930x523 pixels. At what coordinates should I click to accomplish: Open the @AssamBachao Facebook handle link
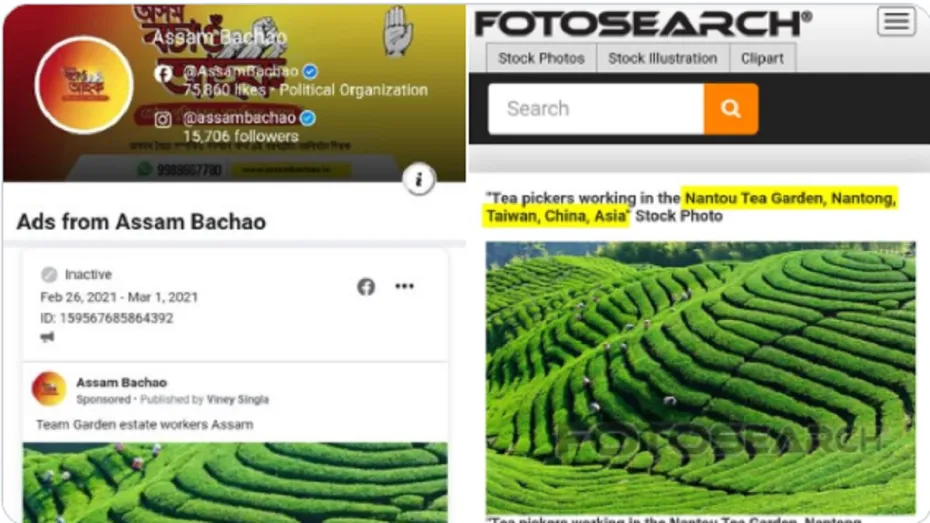(x=241, y=71)
